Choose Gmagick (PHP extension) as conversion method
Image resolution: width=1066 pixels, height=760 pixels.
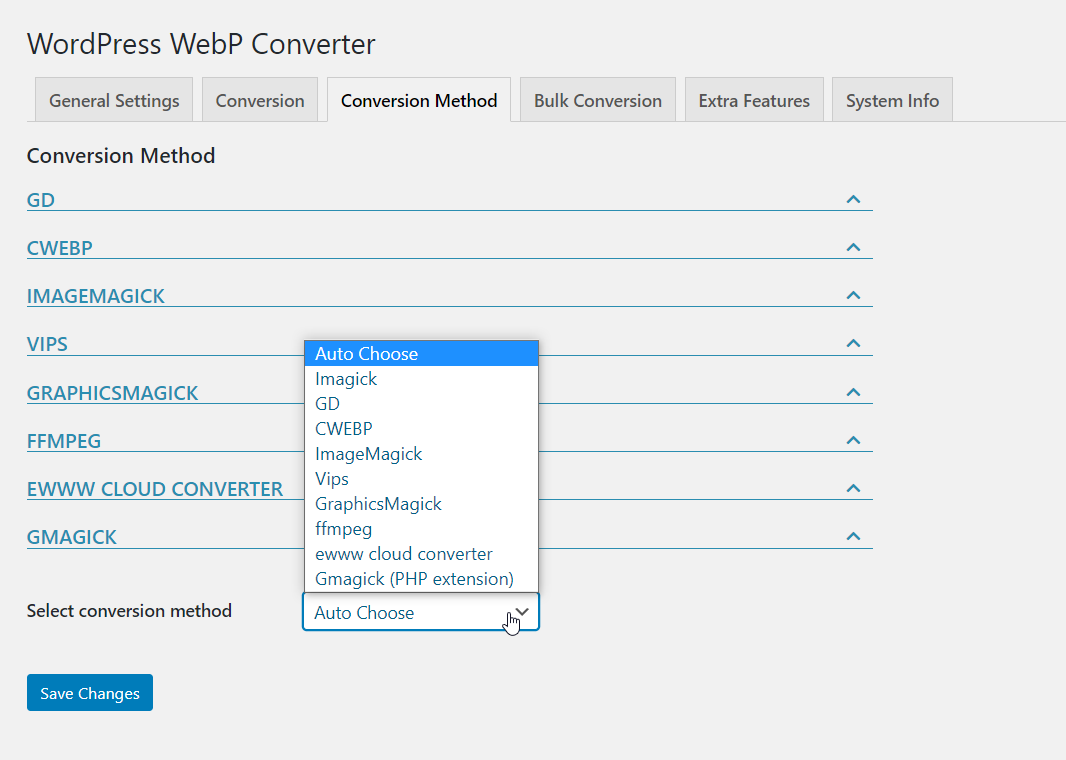pyautogui.click(x=413, y=578)
